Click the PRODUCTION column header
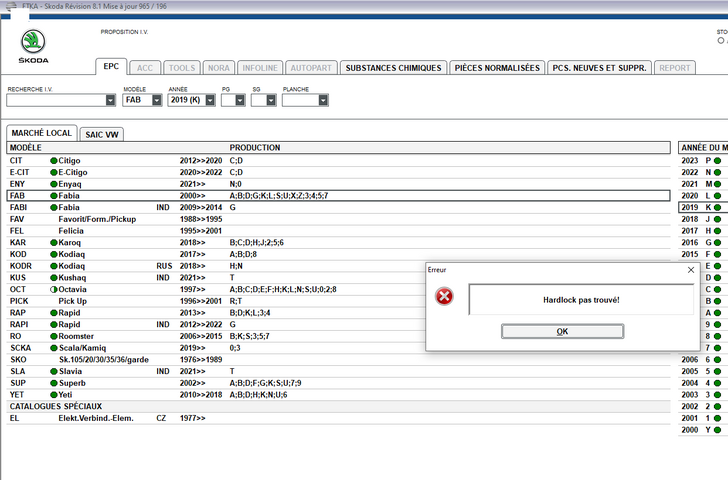This screenshot has width=728, height=480. pos(255,148)
